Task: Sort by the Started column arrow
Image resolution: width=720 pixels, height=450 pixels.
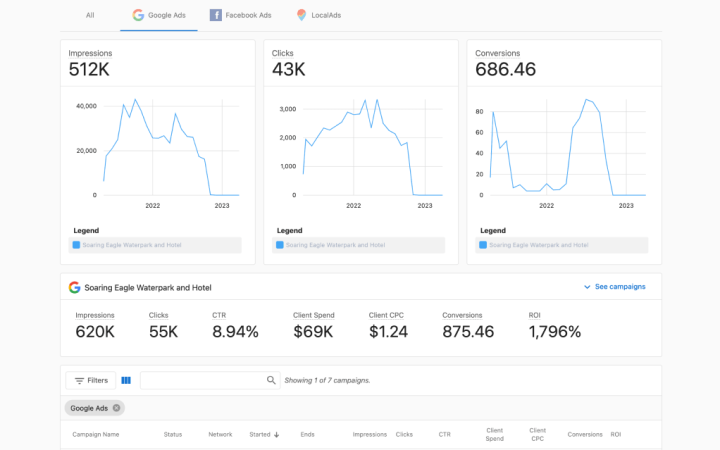Action: [276, 434]
